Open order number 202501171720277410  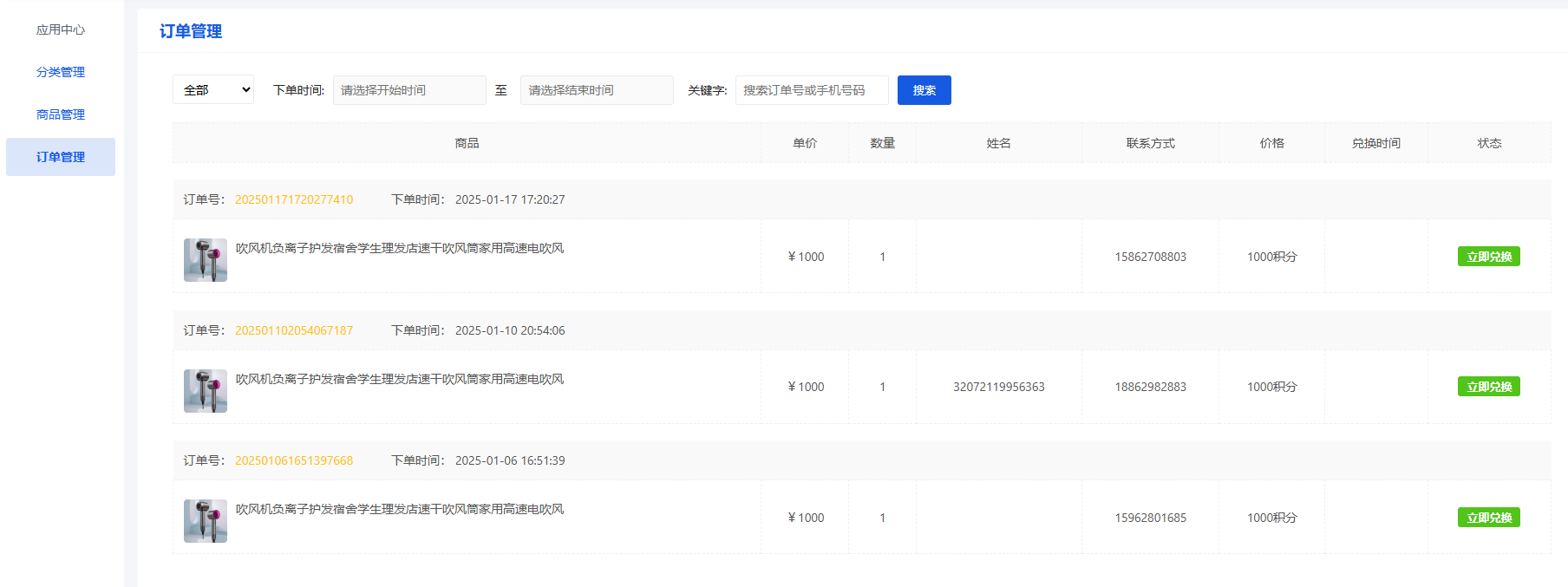(x=294, y=199)
